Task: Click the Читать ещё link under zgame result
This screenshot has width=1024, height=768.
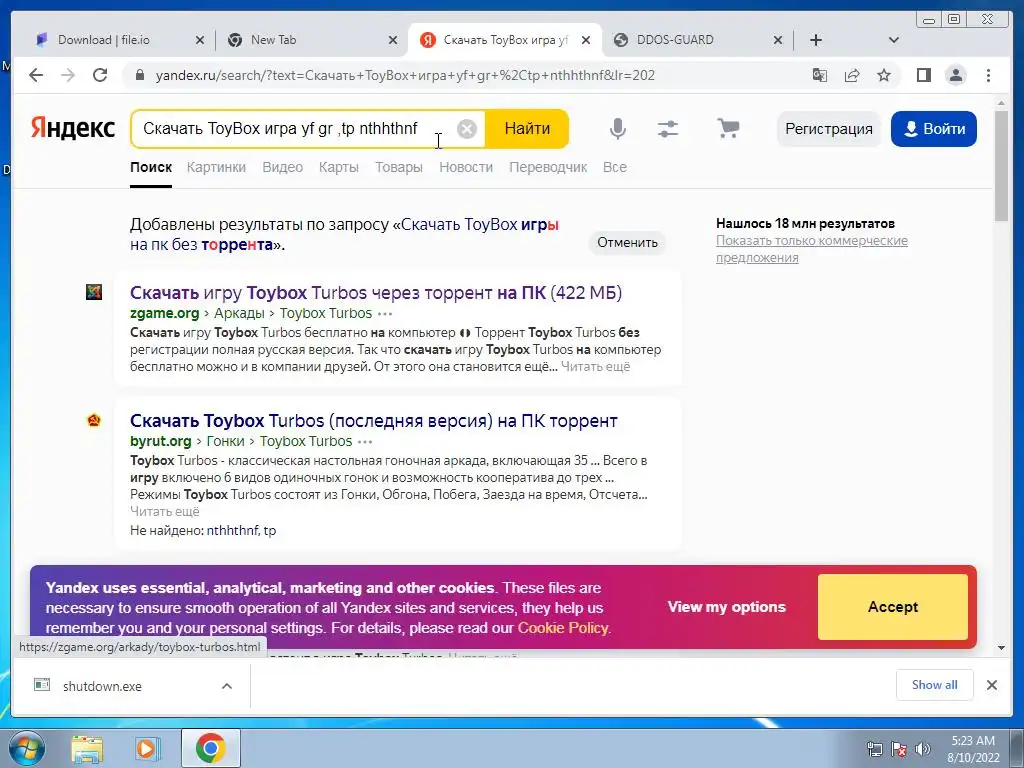Action: (596, 366)
